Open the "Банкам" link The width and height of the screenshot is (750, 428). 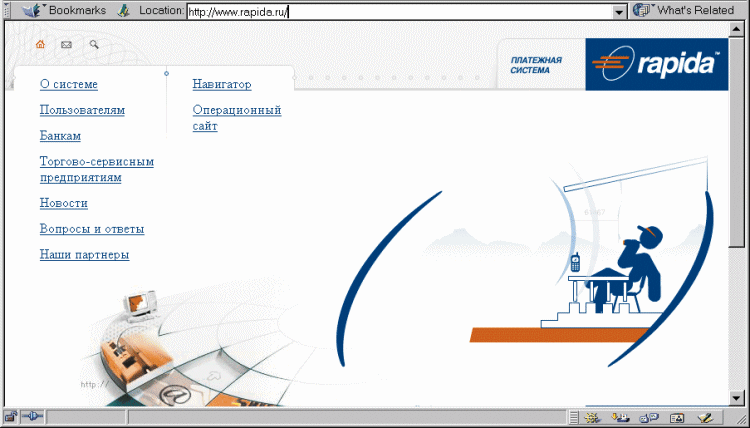60,136
